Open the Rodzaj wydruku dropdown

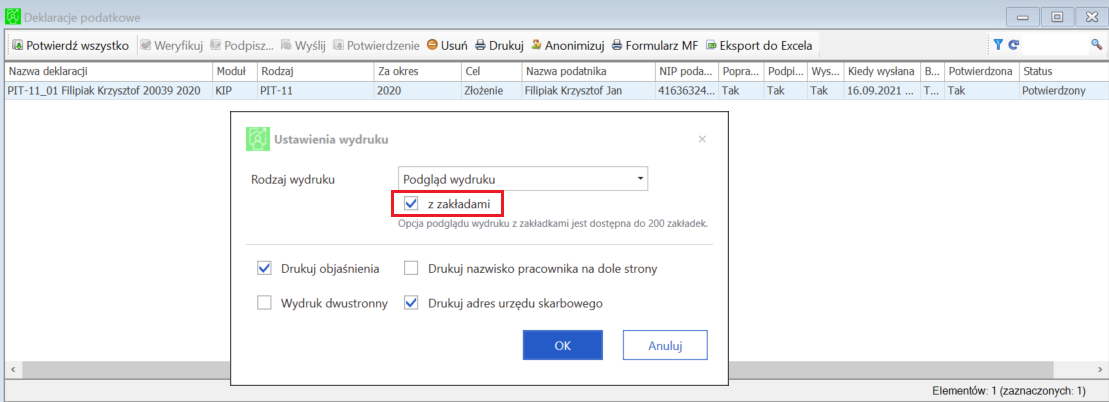click(522, 179)
